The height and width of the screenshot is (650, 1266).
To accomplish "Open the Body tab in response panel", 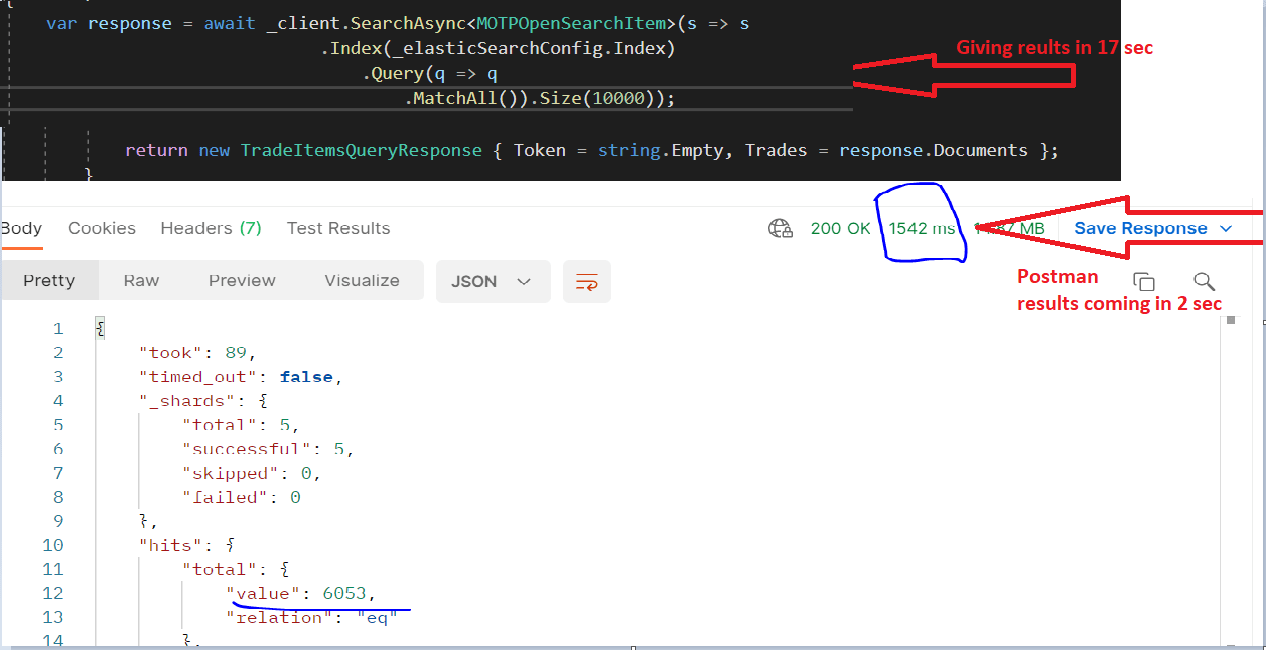I will 21,228.
